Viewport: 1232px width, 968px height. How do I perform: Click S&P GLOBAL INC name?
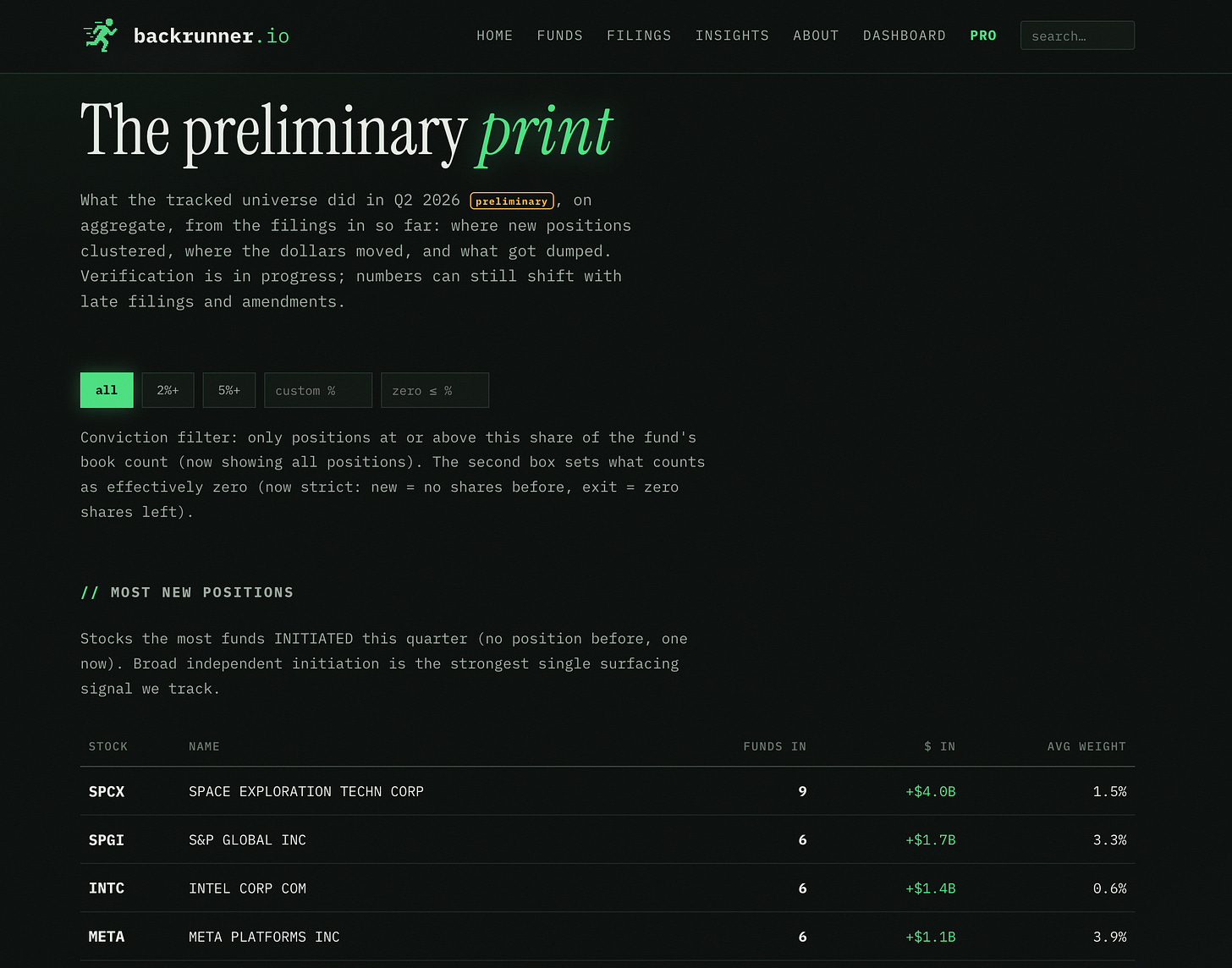coord(247,839)
